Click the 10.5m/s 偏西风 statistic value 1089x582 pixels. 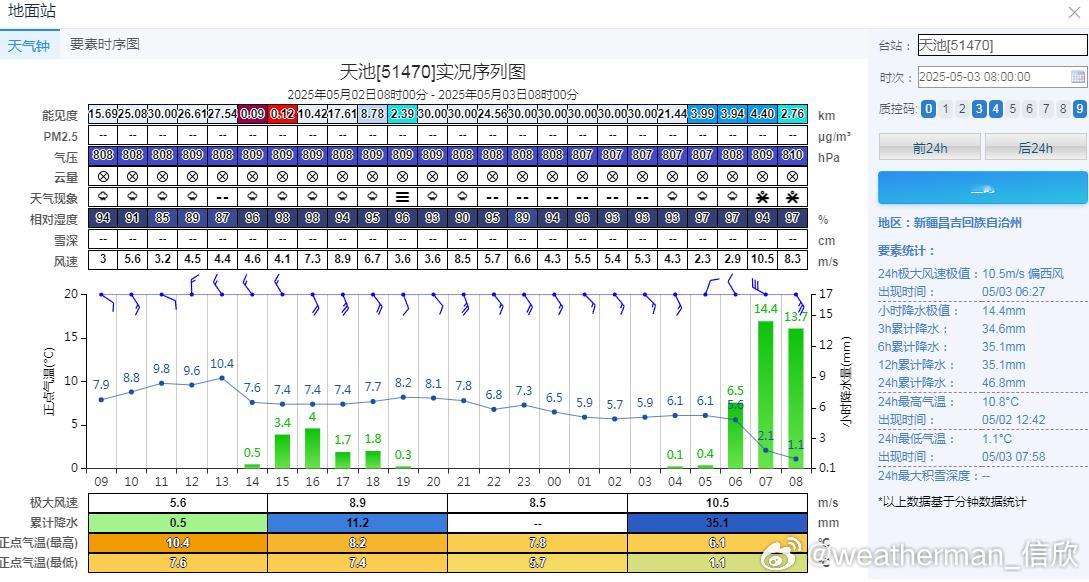1023,274
